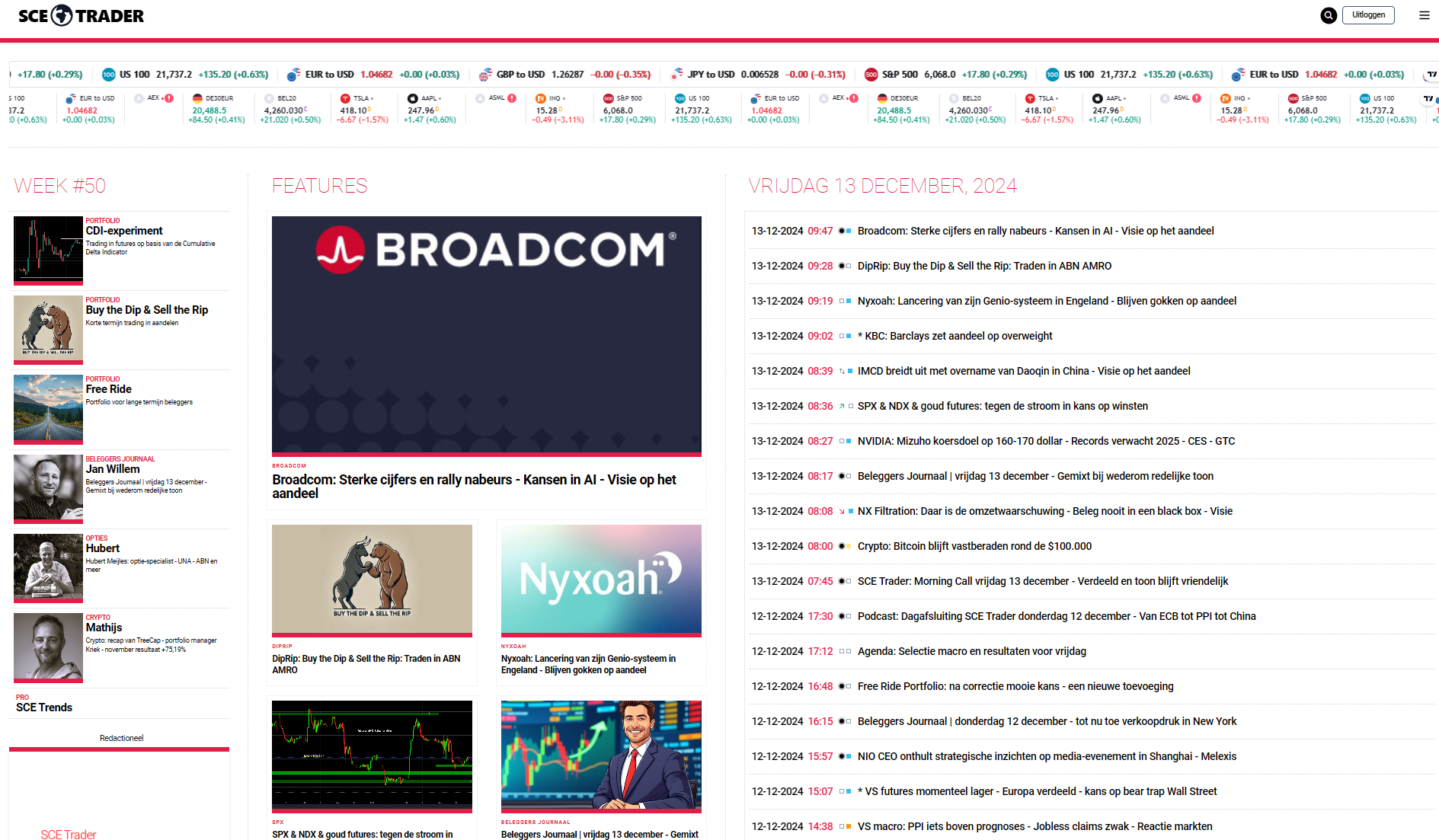
Task: Click Hubert's portrait thumbnail
Action: click(x=48, y=568)
